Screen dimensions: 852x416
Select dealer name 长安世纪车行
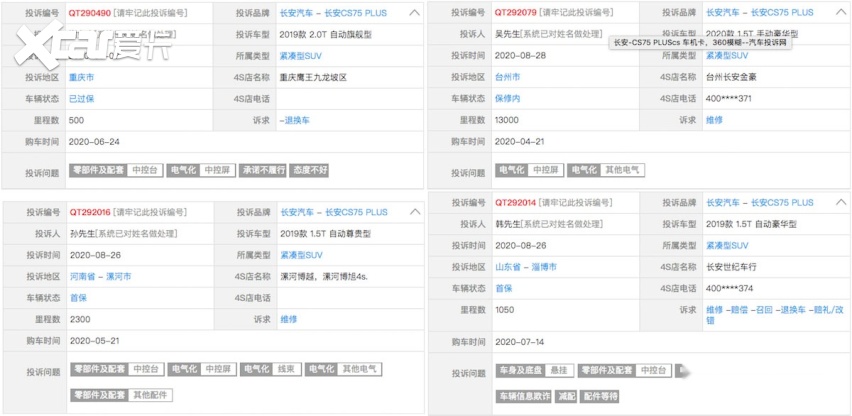pyautogui.click(x=731, y=267)
